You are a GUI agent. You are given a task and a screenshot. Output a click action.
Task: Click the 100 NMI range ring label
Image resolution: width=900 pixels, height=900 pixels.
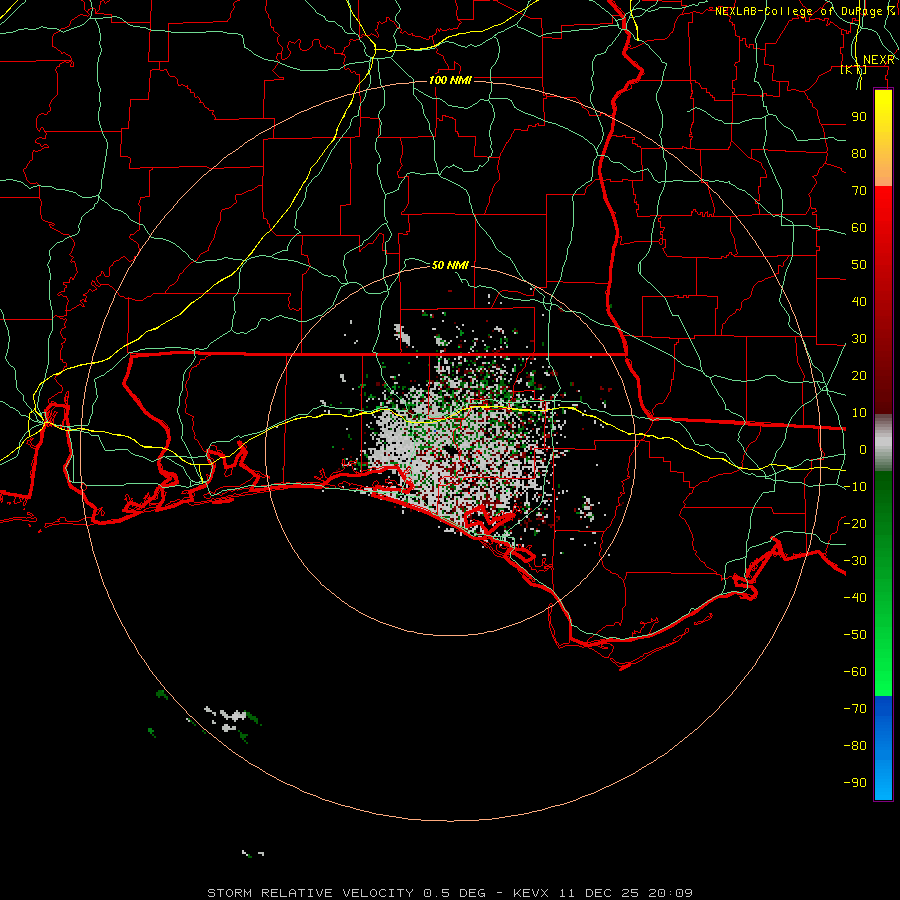coord(451,80)
